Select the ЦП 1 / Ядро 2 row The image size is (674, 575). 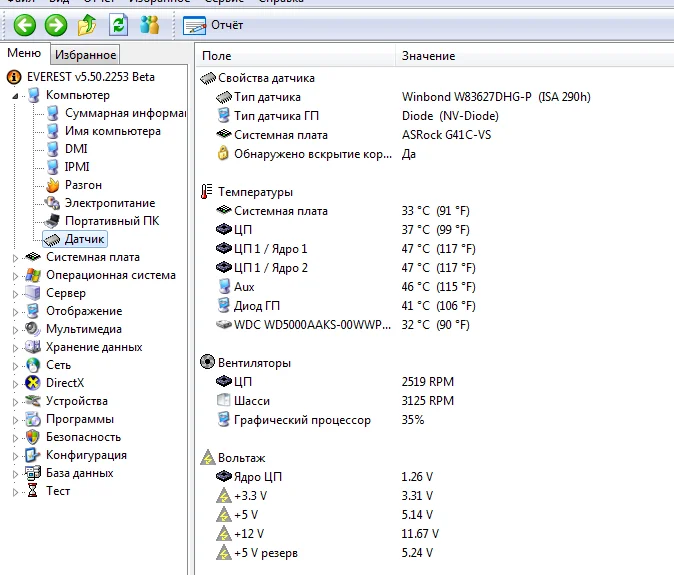click(435, 268)
